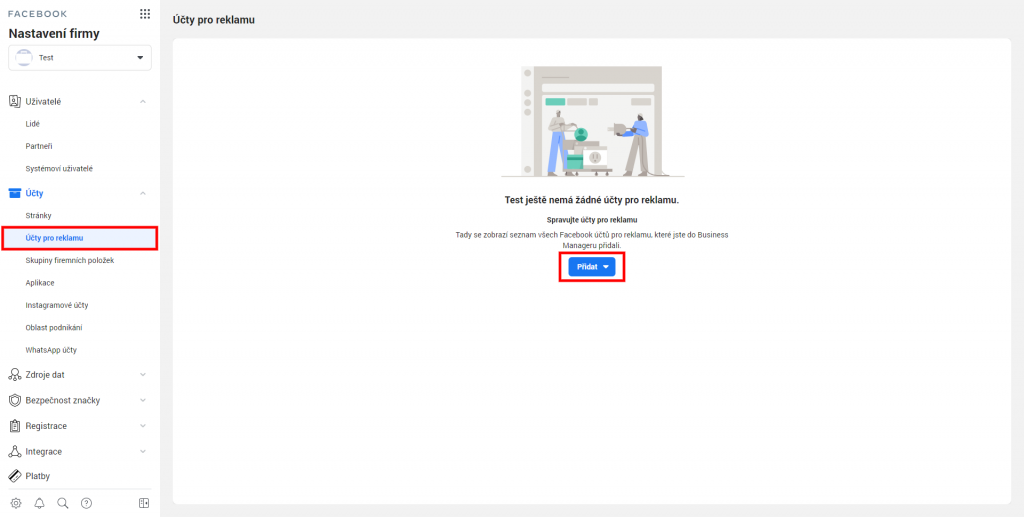This screenshot has height=517, width=1024.
Task: Click the Platby payments icon
Action: pos(15,476)
